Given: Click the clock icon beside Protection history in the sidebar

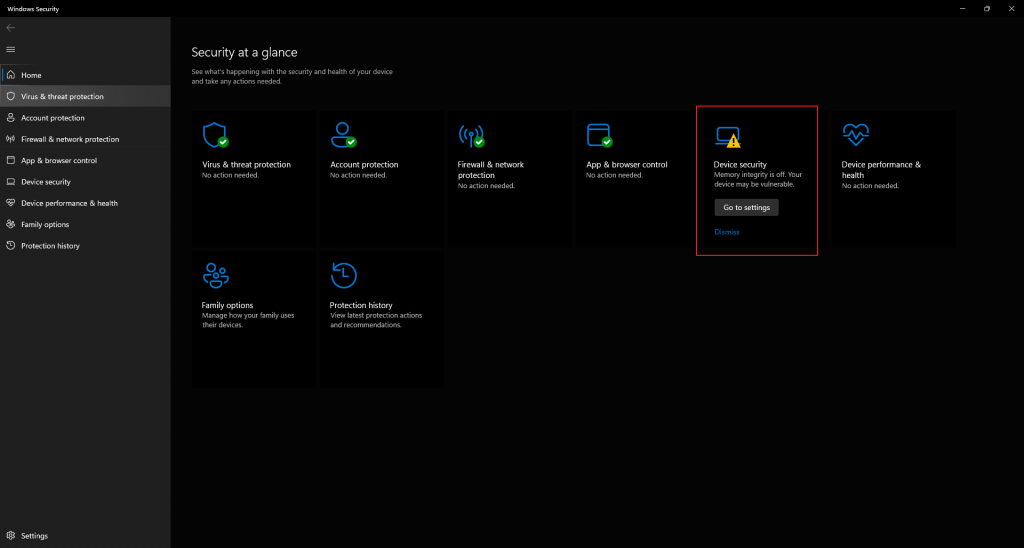Looking at the screenshot, I should (10, 246).
